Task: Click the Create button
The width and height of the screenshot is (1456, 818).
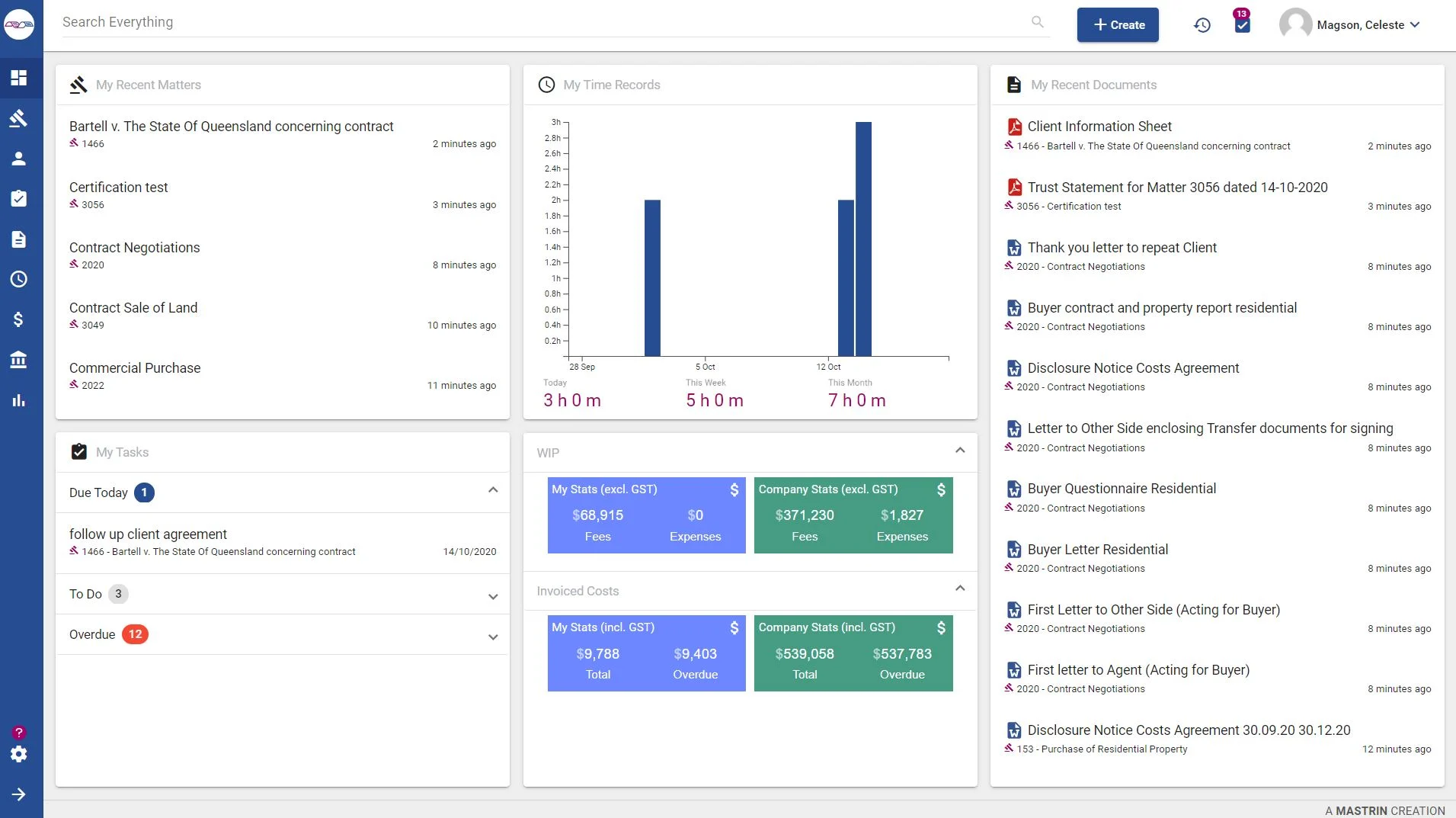Action: [1117, 24]
